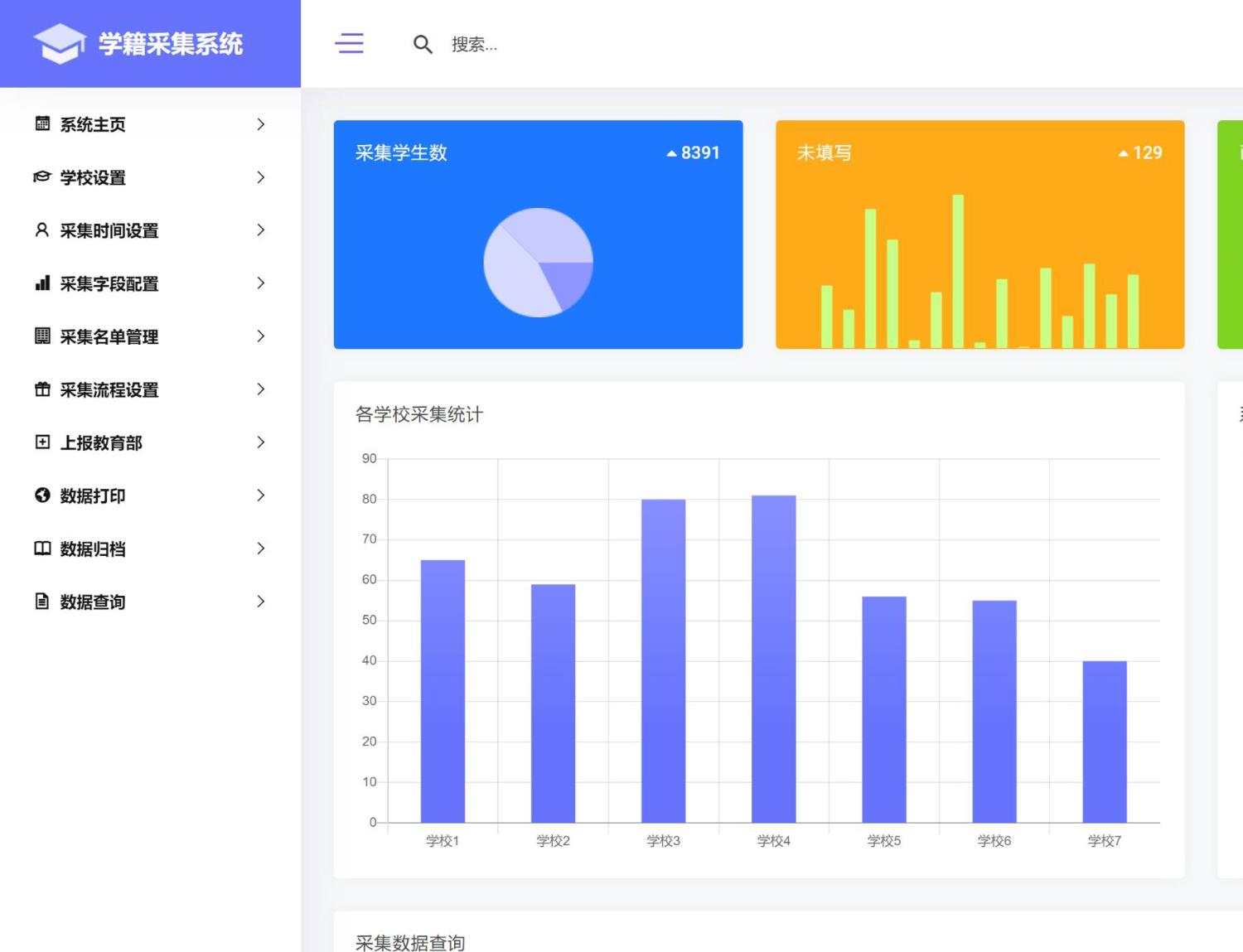This screenshot has width=1243, height=952.
Task: Click the open book icon beside 数据归档
Action: pos(42,548)
